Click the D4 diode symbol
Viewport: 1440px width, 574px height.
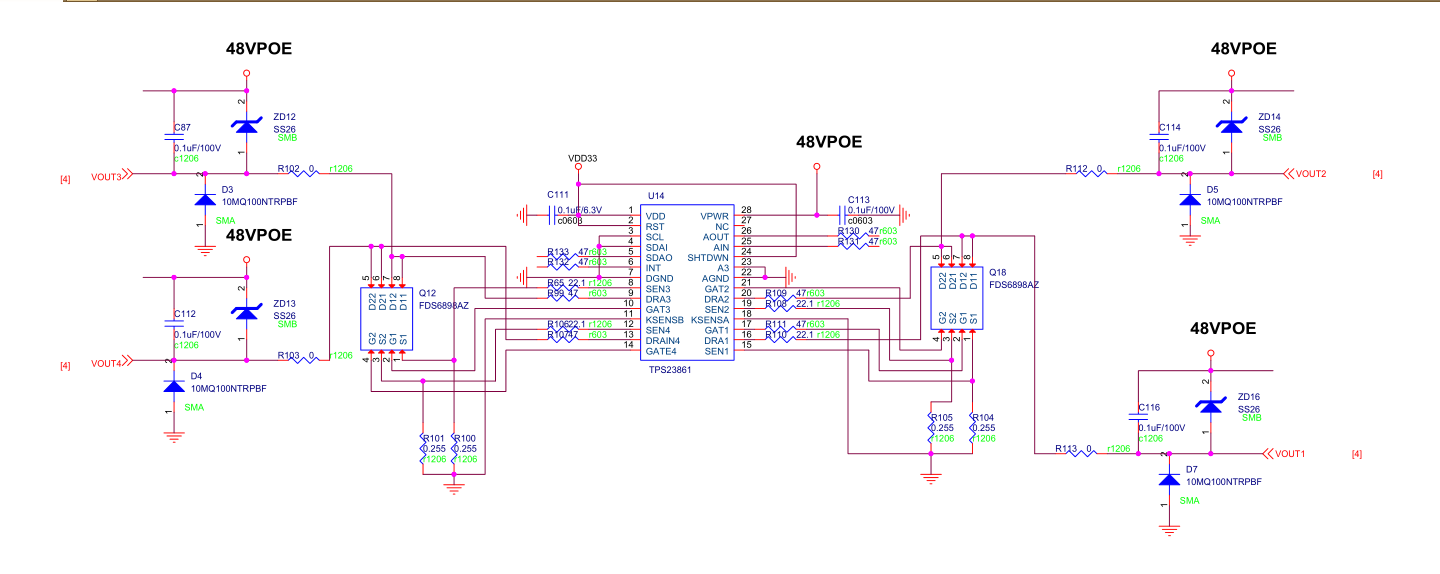pyautogui.click(x=173, y=384)
